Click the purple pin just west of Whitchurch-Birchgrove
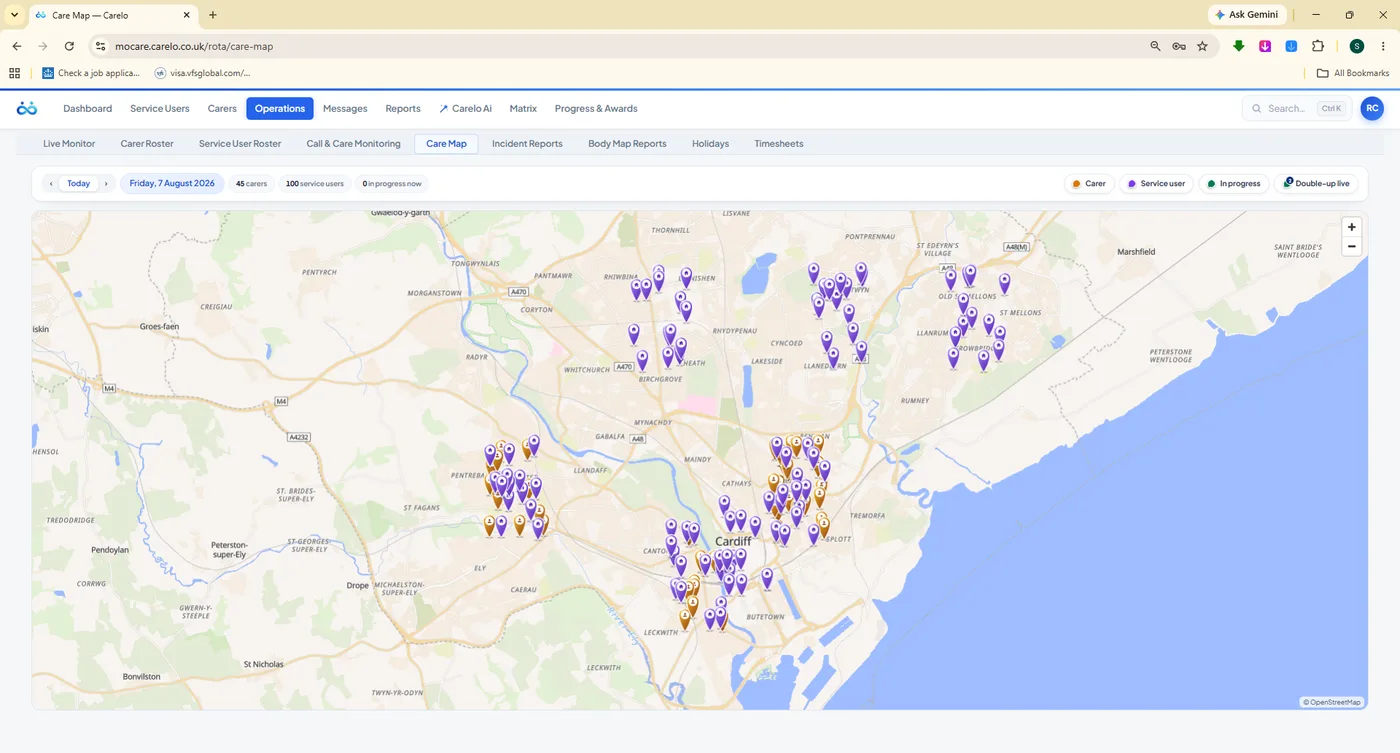 (x=642, y=359)
